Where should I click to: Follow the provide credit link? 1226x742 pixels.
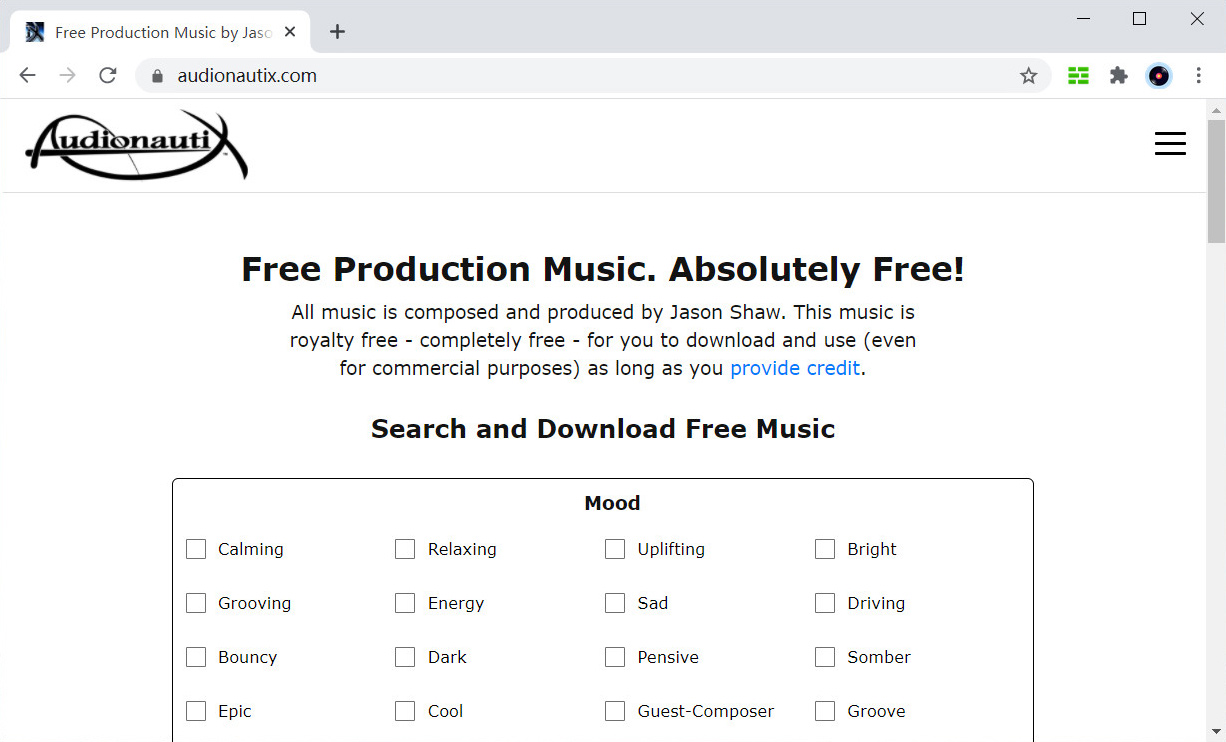point(795,368)
